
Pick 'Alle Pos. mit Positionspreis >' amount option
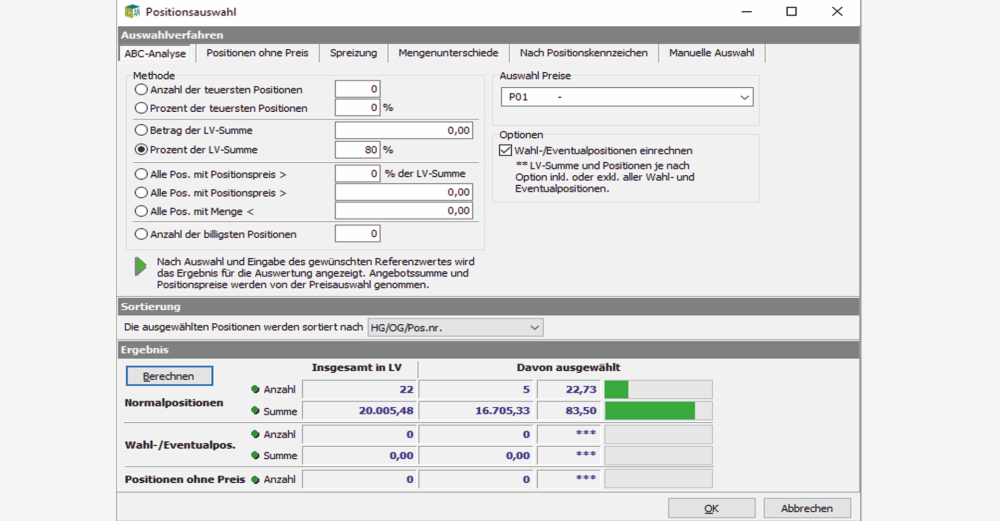(x=141, y=193)
